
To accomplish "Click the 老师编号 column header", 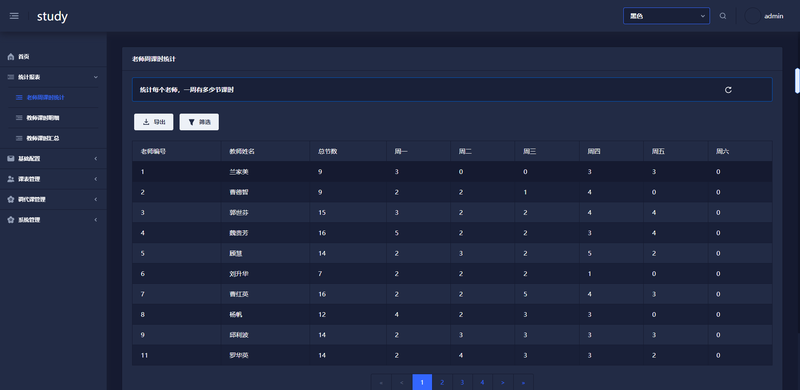I will tap(153, 152).
